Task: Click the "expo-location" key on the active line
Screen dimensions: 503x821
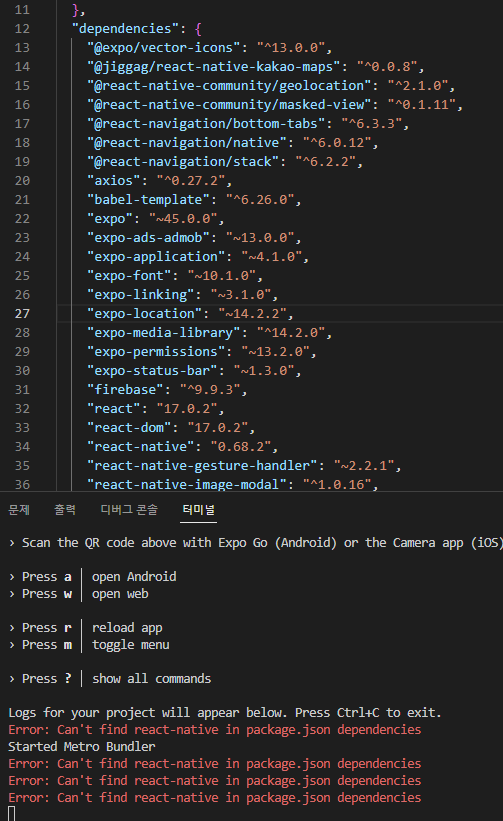Action: point(144,314)
